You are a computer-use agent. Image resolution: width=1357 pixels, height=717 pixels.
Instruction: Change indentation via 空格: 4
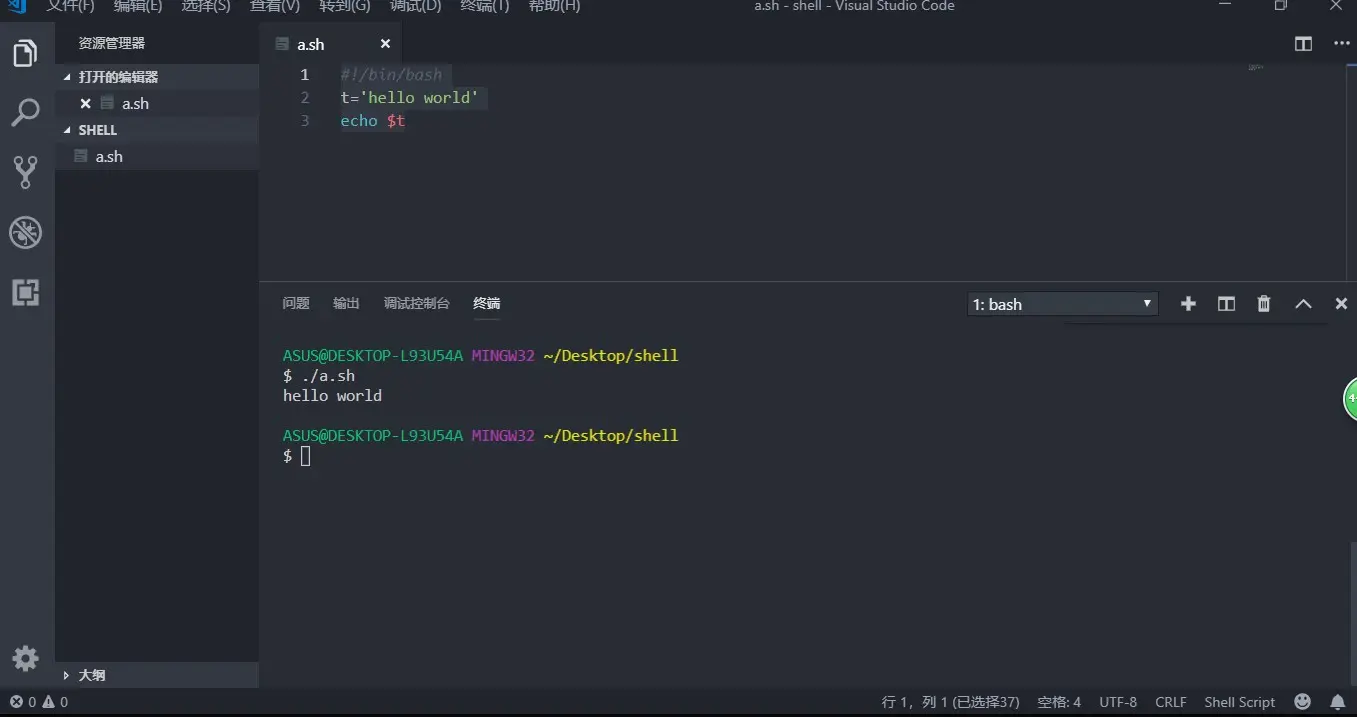(1059, 702)
